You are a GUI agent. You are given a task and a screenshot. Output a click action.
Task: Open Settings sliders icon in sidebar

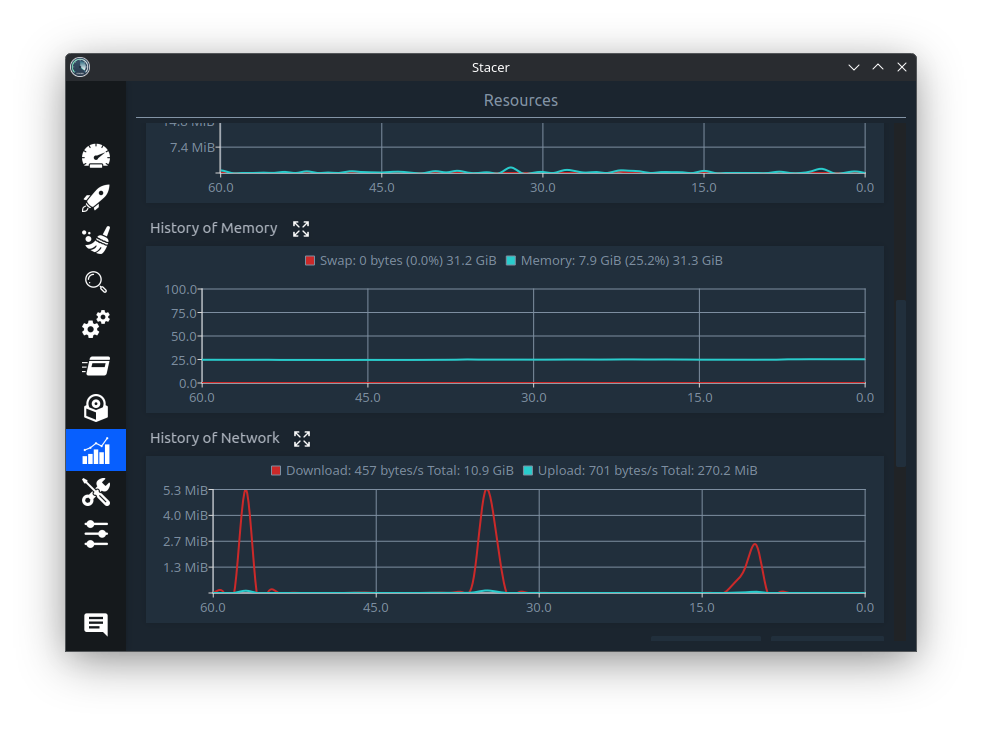pyautogui.click(x=96, y=534)
